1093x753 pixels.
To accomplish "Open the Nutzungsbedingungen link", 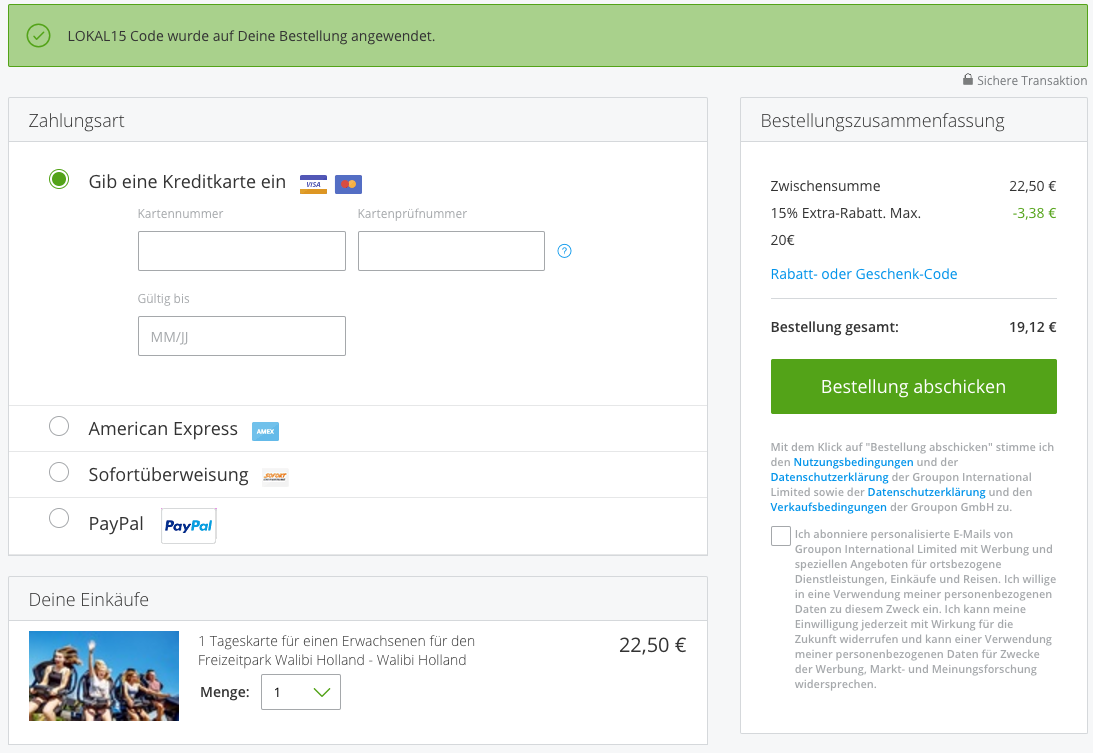I will [853, 462].
